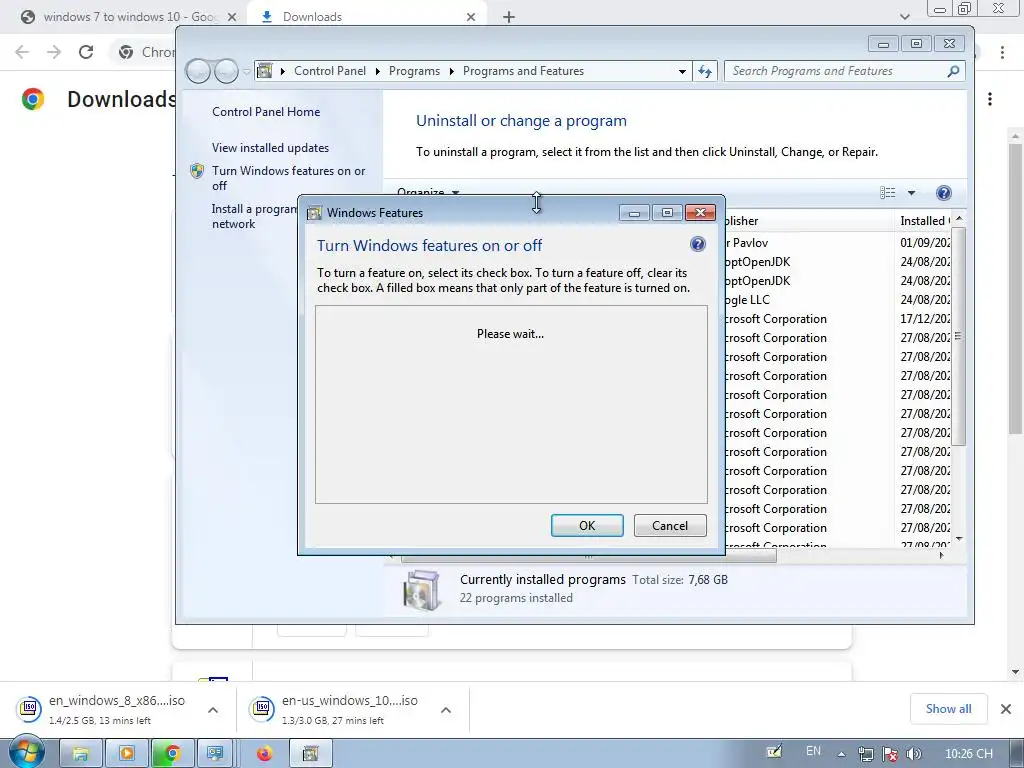Open View installed updates link
This screenshot has height=768, width=1024.
tap(270, 148)
